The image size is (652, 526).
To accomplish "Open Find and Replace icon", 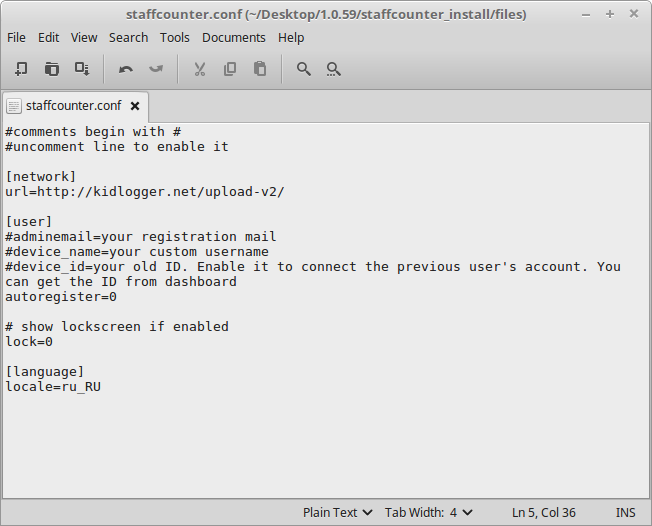I will click(333, 69).
